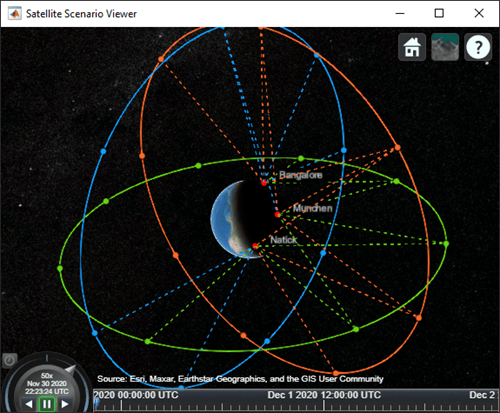Click the speed shuttle ring pointer

[71, 369]
